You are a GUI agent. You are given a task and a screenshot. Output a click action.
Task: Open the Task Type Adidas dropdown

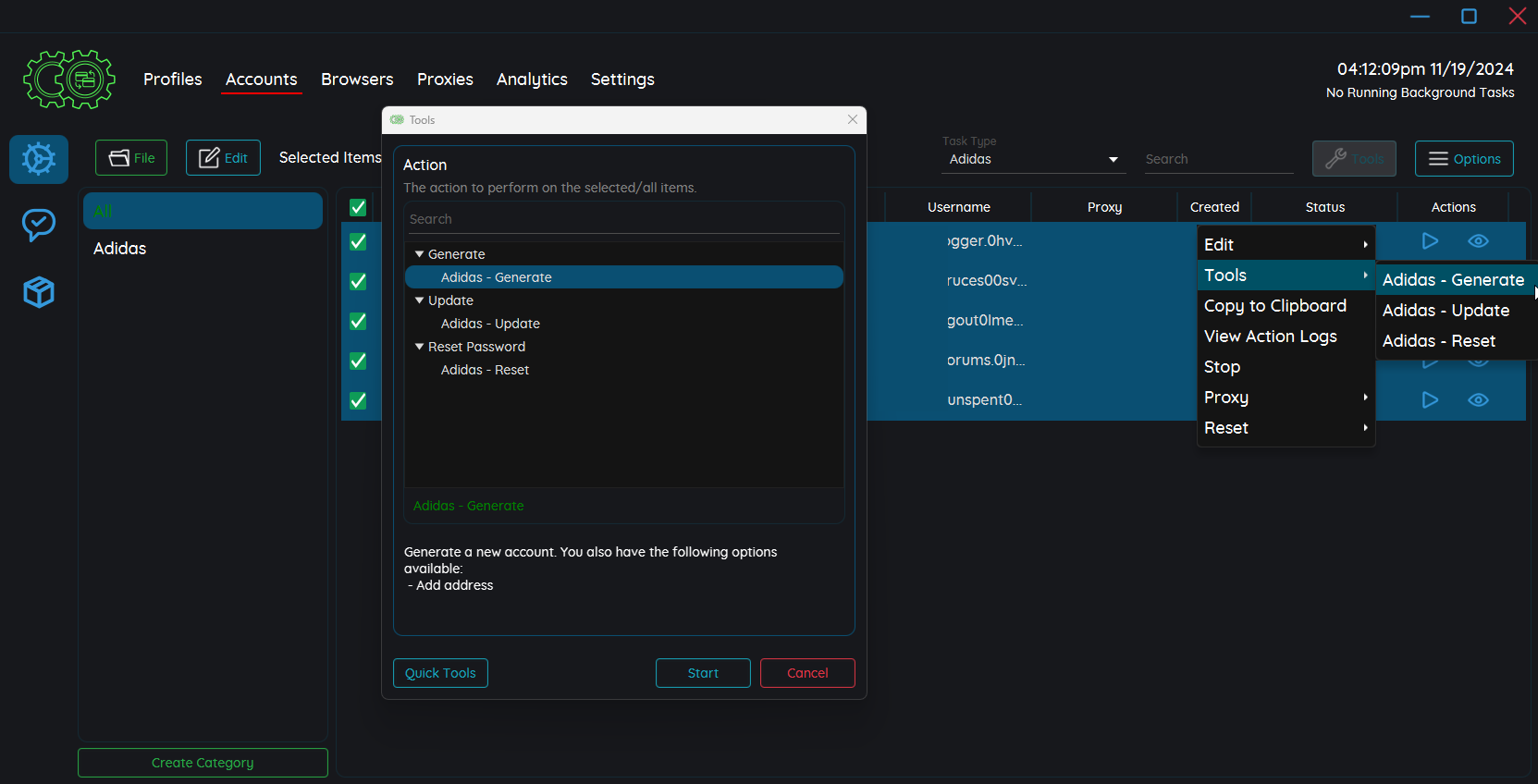[x=1033, y=159]
